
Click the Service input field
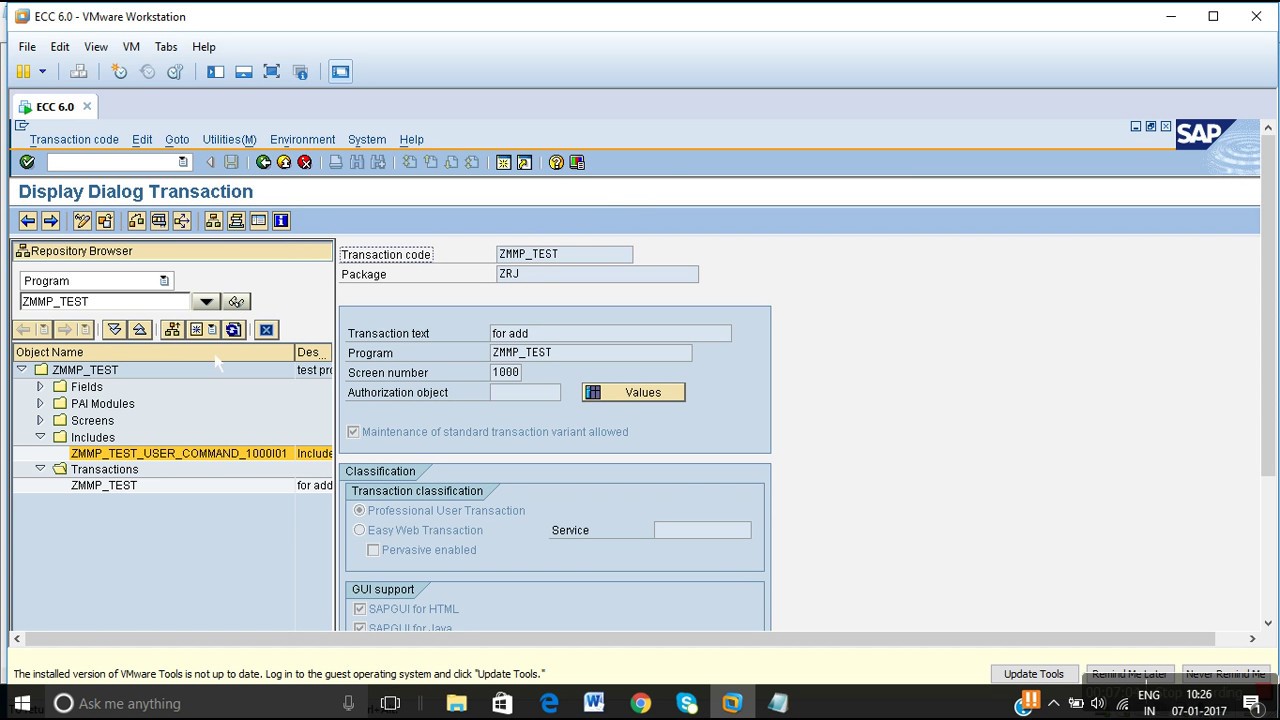click(702, 531)
